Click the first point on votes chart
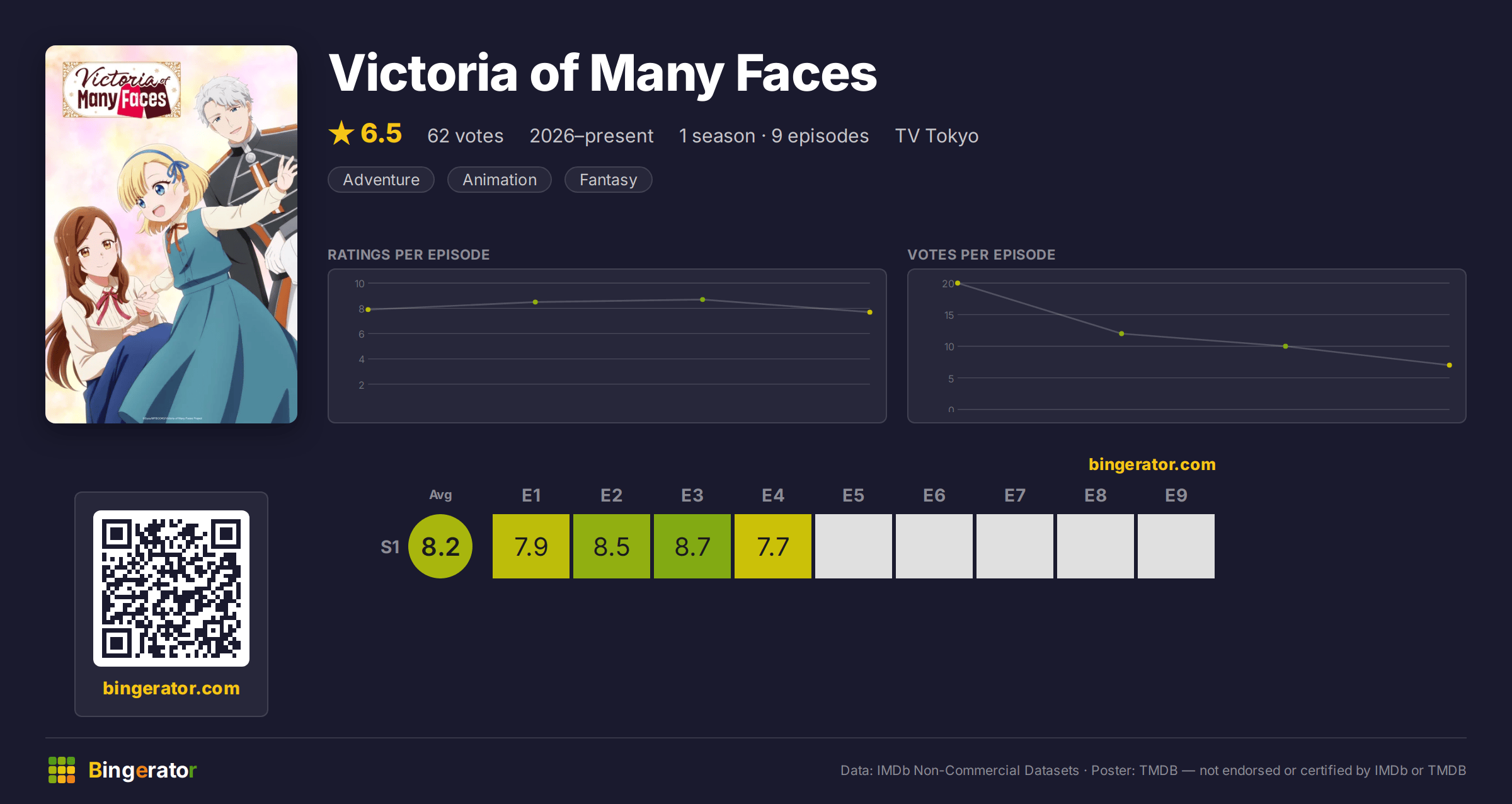1512x804 pixels. pyautogui.click(x=958, y=284)
